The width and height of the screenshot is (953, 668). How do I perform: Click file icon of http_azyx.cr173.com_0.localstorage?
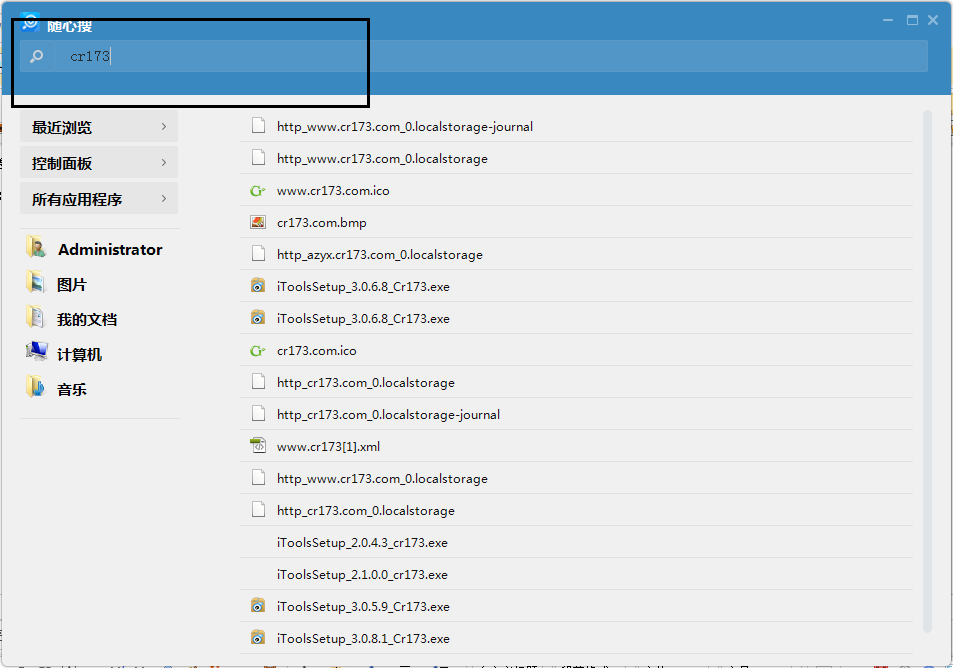tap(258, 253)
